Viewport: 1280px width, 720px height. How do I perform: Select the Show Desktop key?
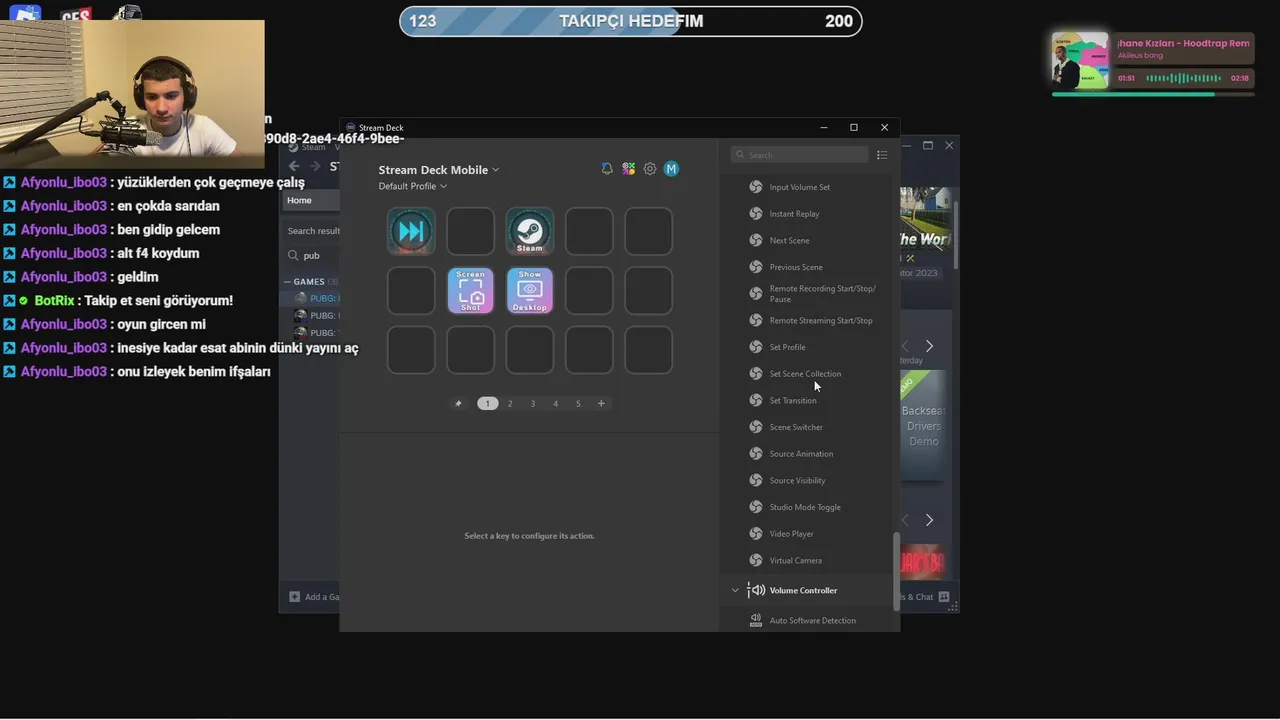(530, 290)
